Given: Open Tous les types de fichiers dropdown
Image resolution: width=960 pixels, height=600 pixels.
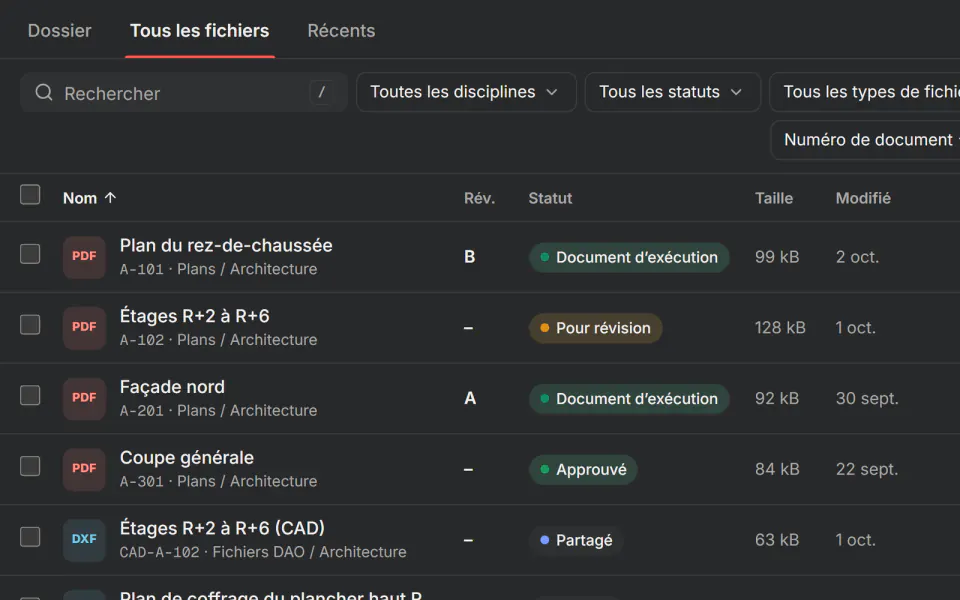Looking at the screenshot, I should pos(864,92).
